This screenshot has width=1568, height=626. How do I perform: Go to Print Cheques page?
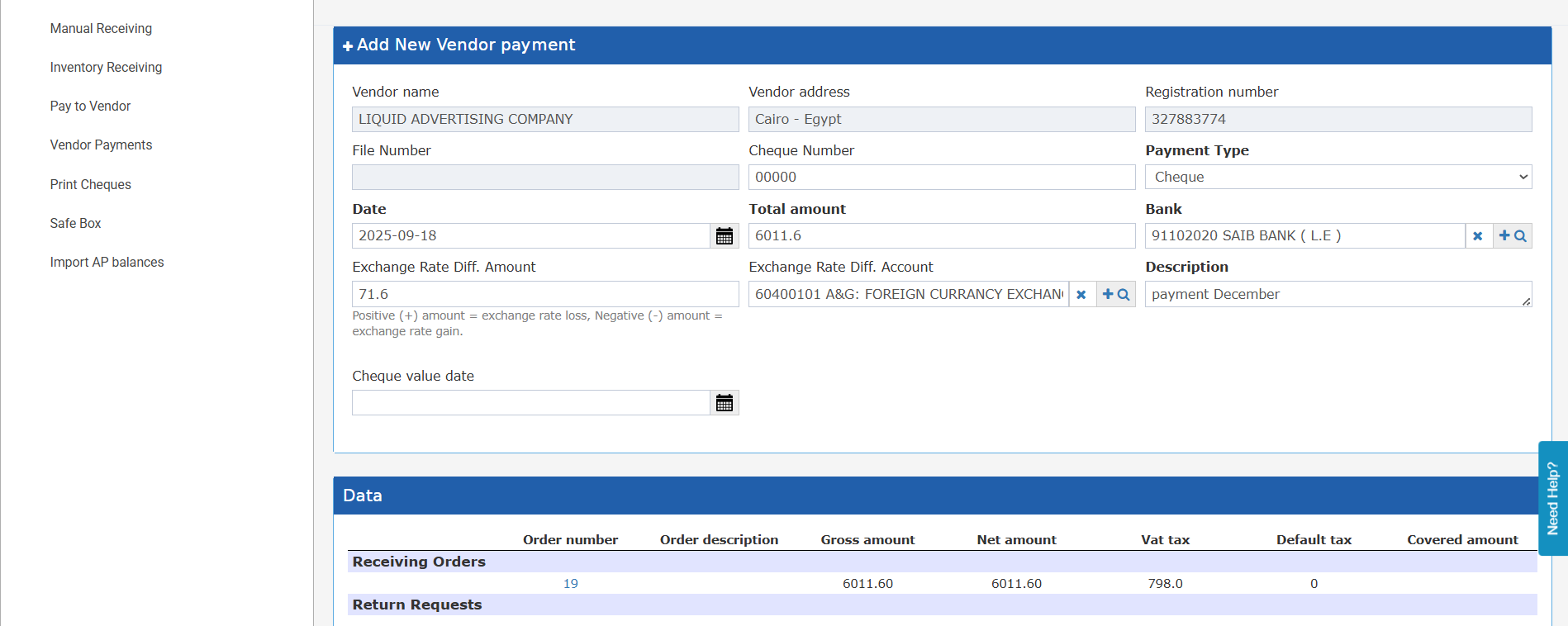90,184
